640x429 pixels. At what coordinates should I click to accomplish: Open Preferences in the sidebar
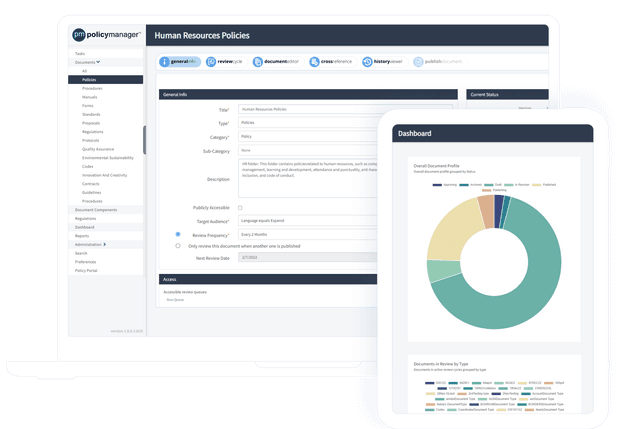[85, 262]
